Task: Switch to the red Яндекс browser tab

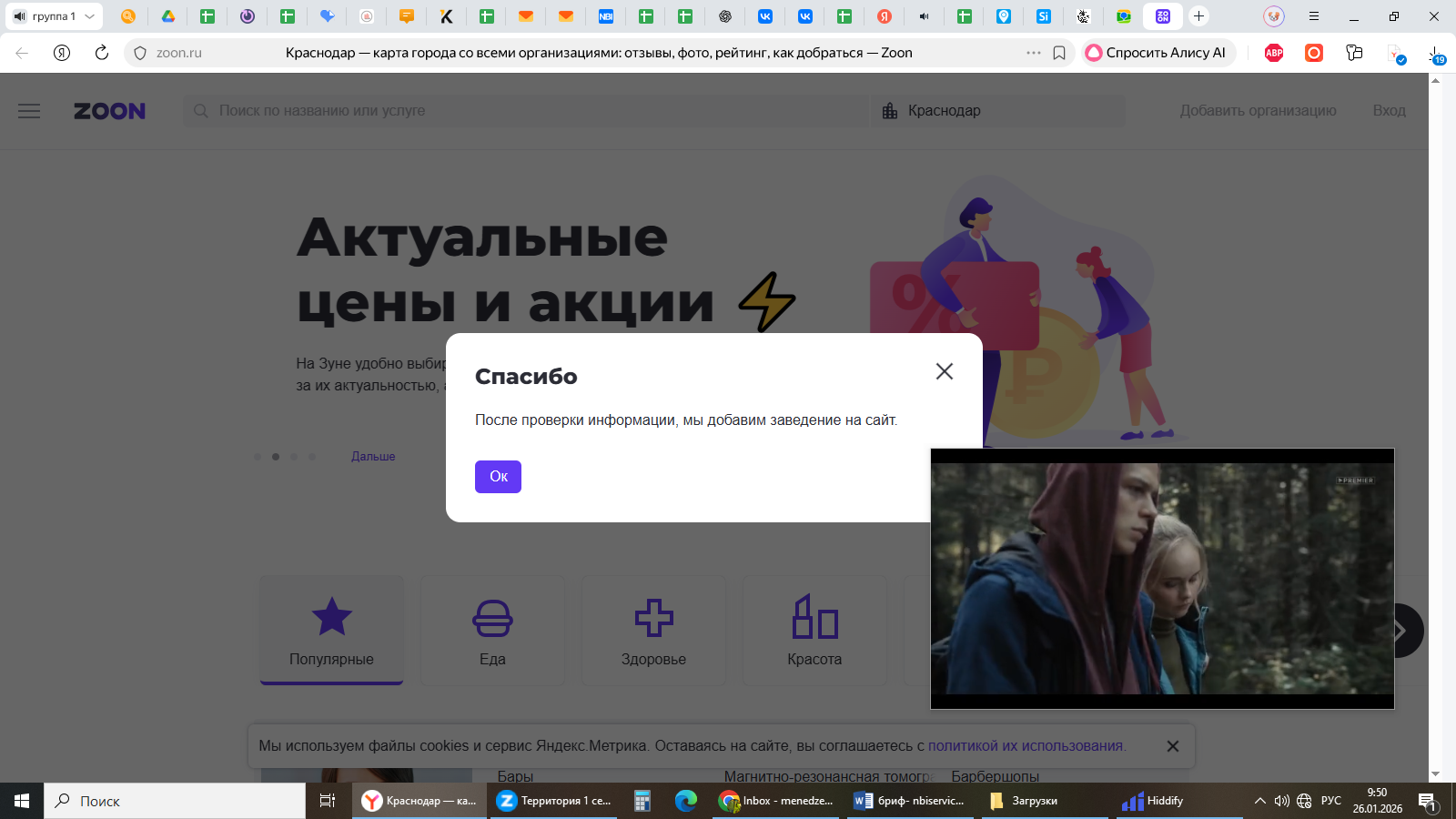Action: point(885,16)
